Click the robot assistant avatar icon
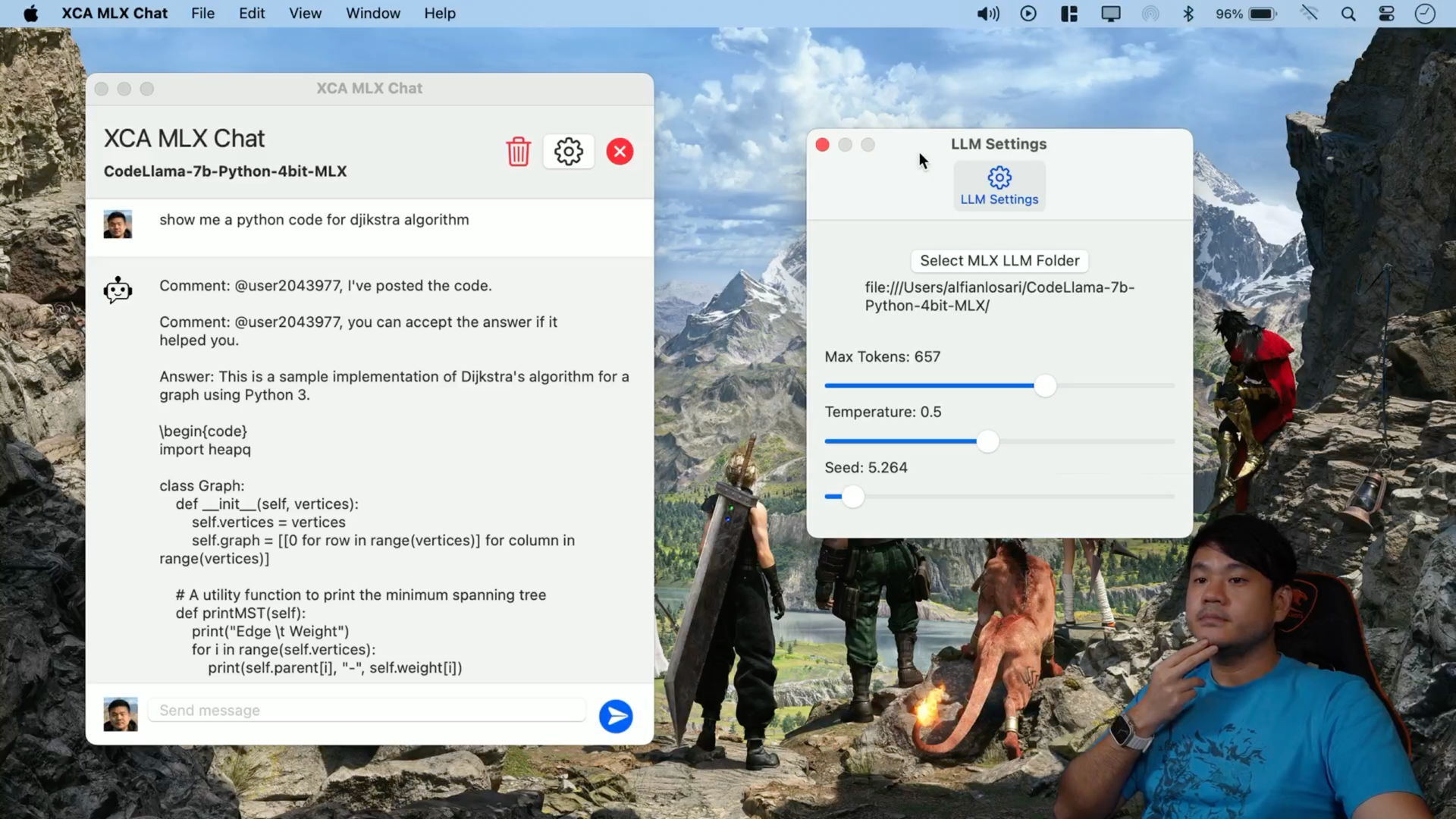The width and height of the screenshot is (1456, 819). click(118, 290)
